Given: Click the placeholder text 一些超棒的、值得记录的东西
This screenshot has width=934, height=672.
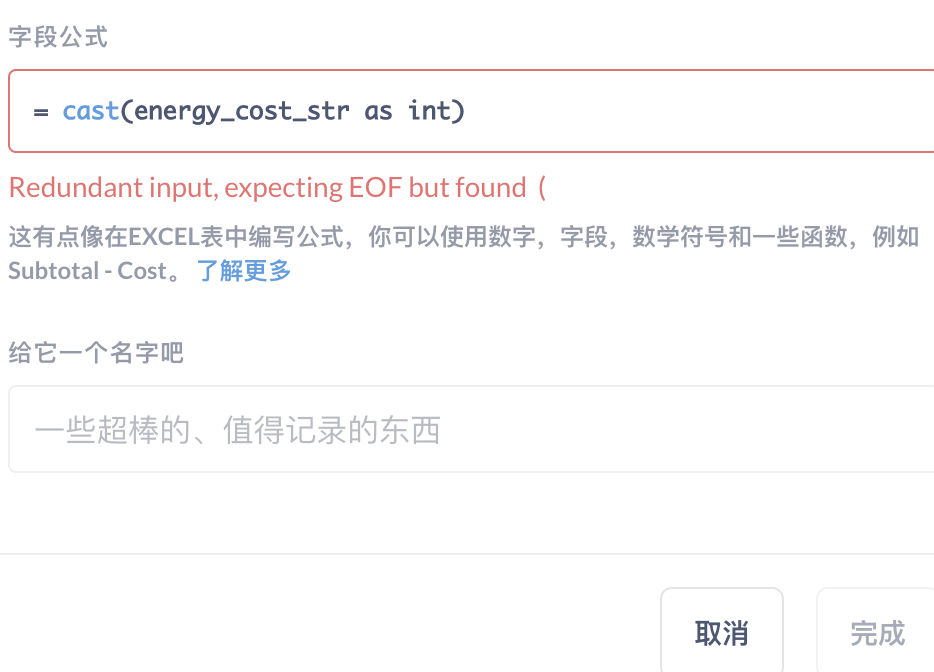Looking at the screenshot, I should (x=233, y=429).
